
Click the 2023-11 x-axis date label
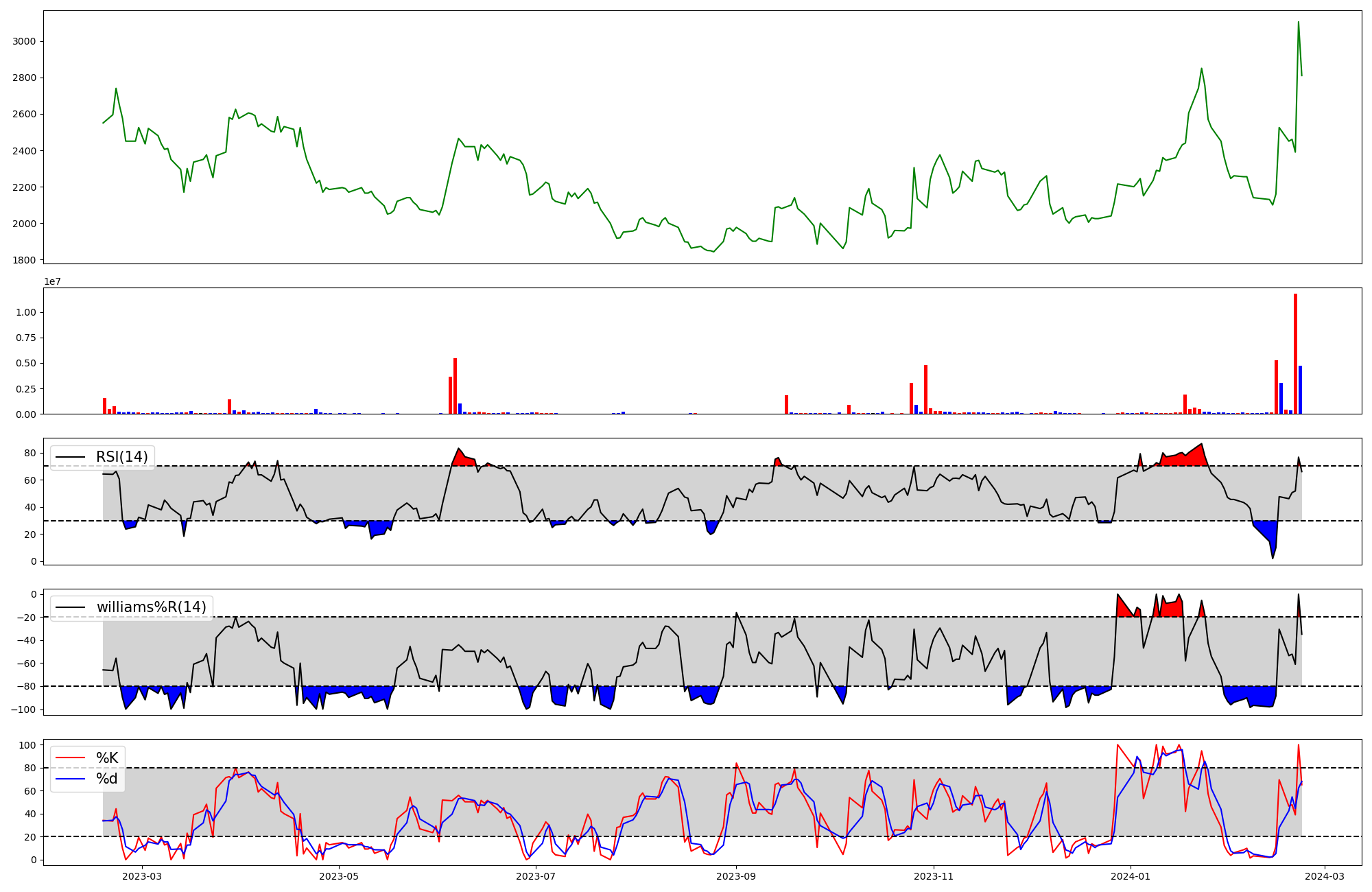933,876
